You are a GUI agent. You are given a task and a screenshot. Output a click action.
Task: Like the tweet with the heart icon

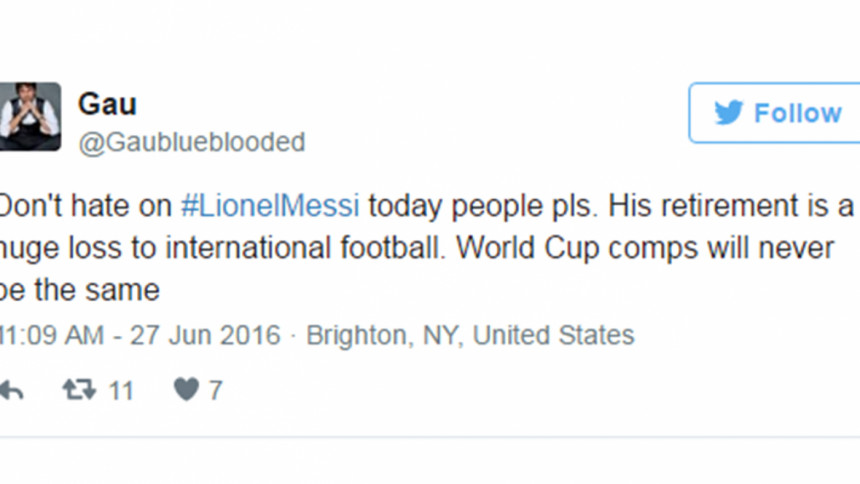[x=186, y=390]
